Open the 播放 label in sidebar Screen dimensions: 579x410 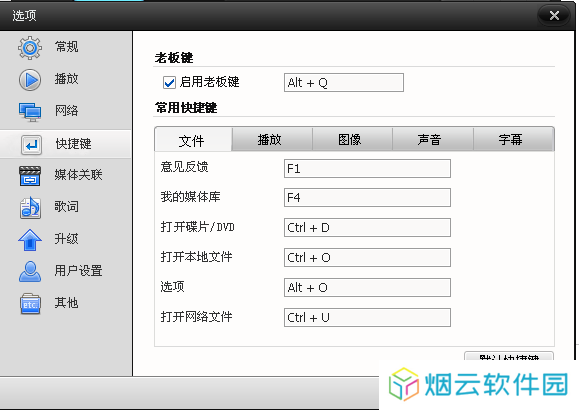[66, 79]
